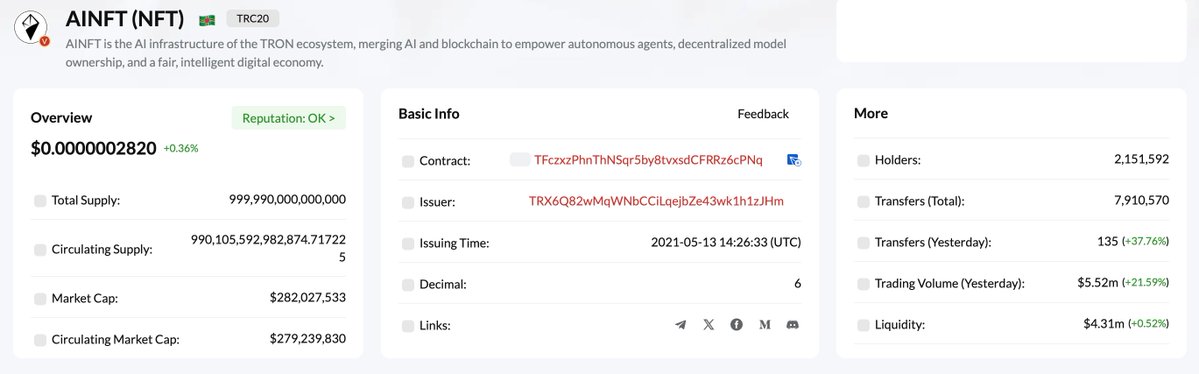Screen dimensions: 1199x374
Task: Click the +21.59% volume change
Action: click(1145, 283)
